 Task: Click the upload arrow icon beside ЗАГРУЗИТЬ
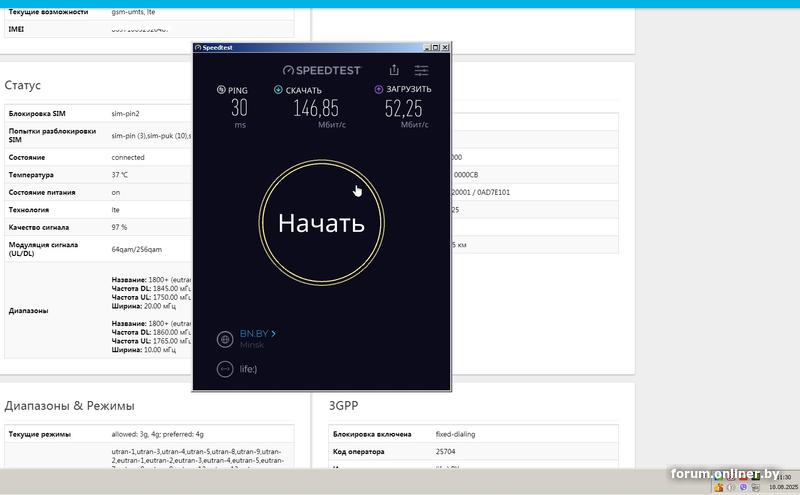tap(379, 89)
